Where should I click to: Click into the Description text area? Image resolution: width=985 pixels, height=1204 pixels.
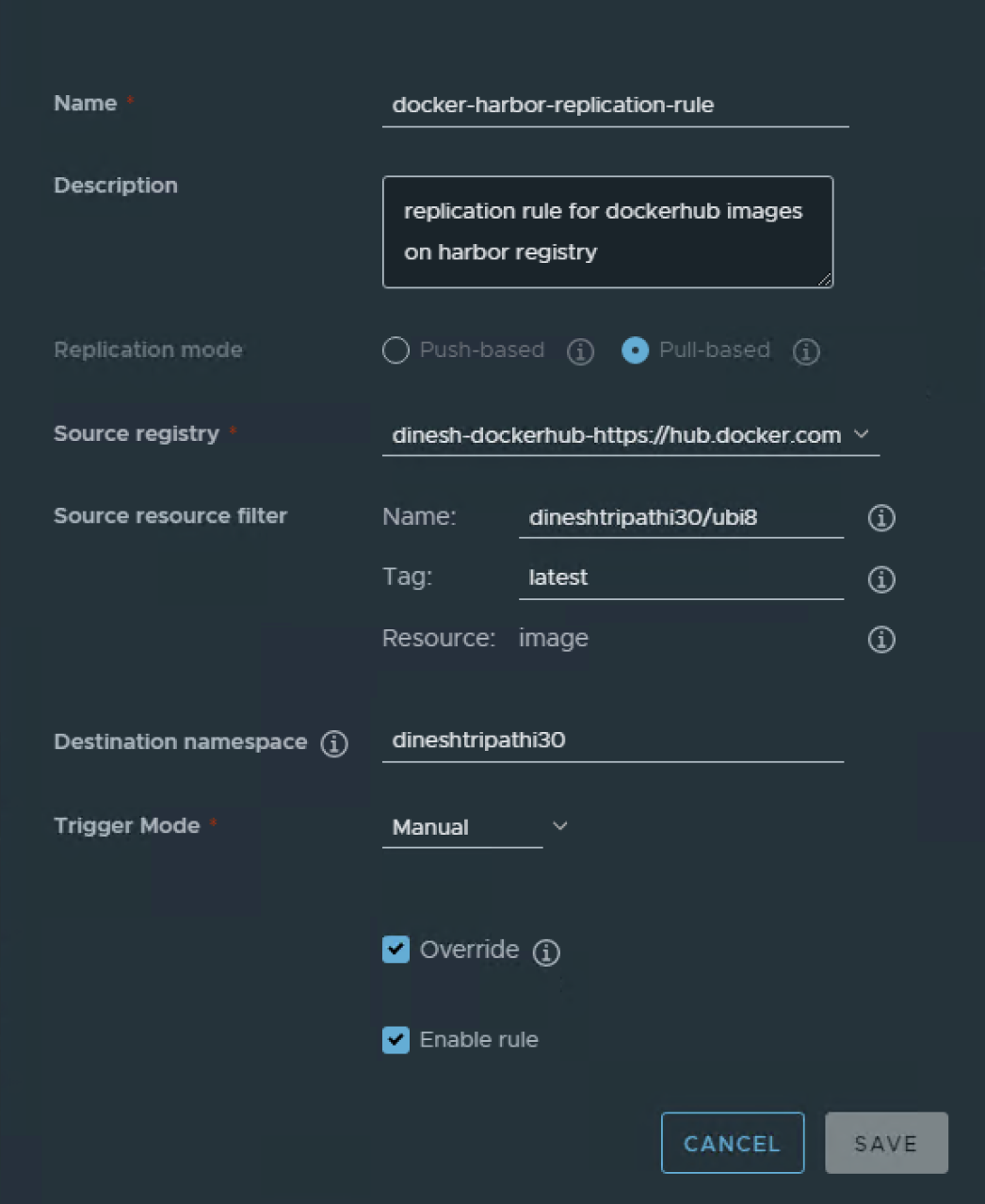pos(607,232)
